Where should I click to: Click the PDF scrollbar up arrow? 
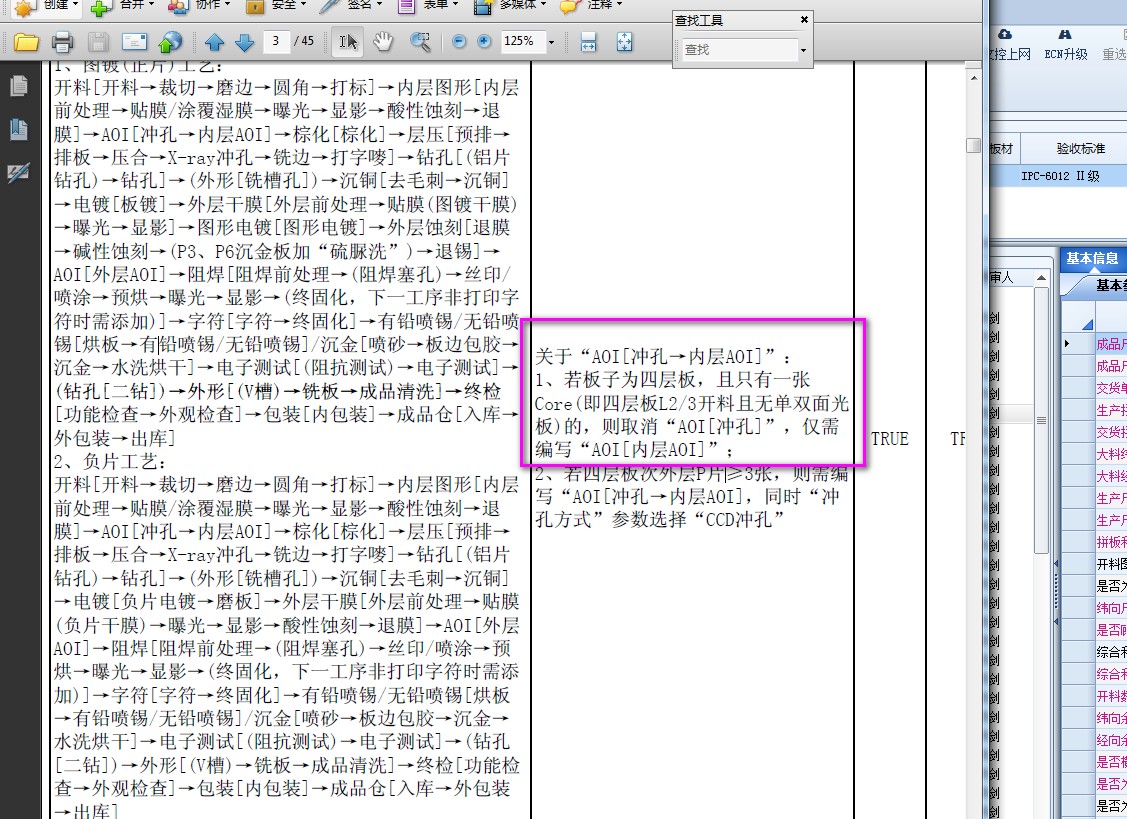pos(974,78)
